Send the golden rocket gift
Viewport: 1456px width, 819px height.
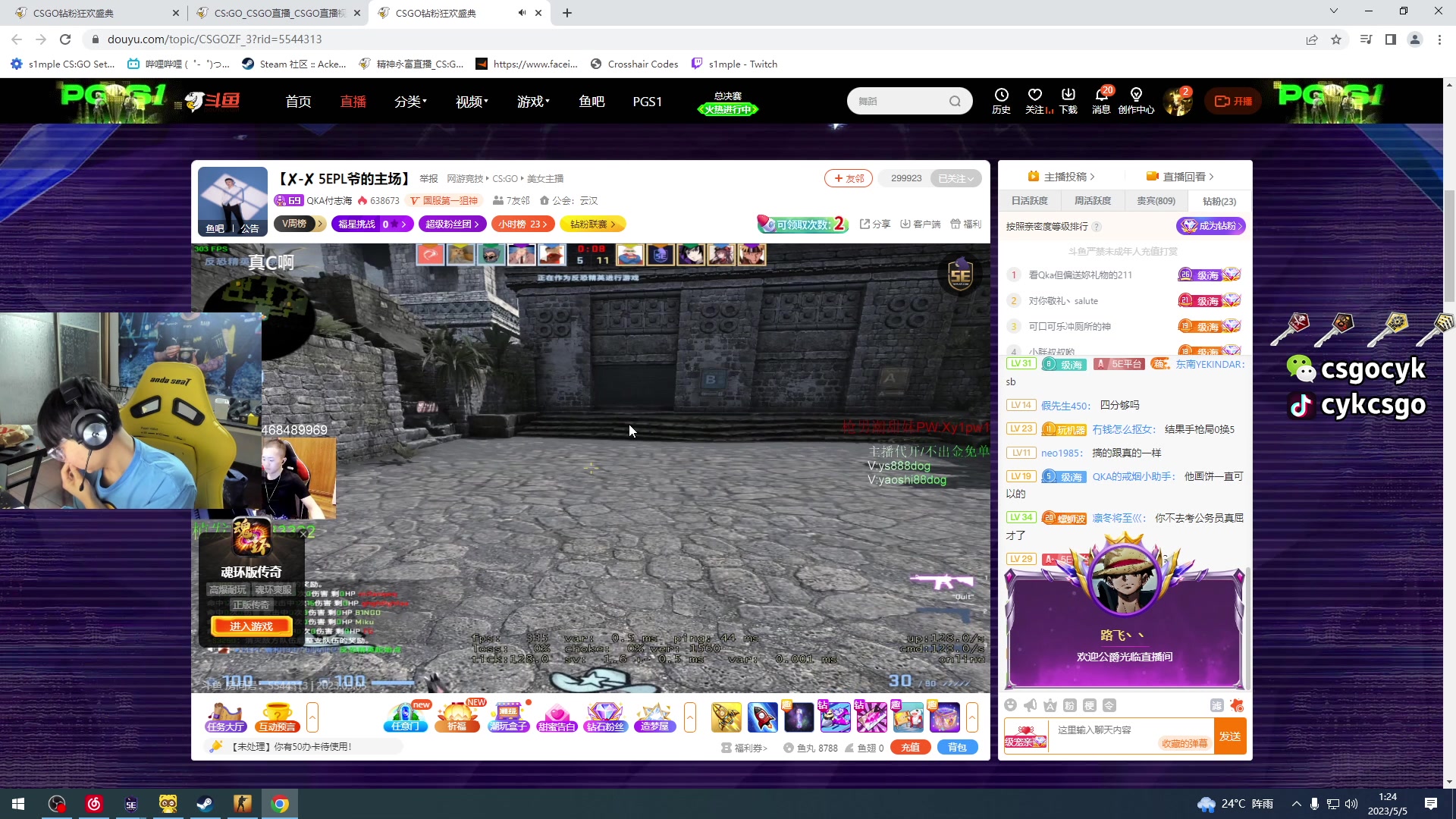(726, 717)
